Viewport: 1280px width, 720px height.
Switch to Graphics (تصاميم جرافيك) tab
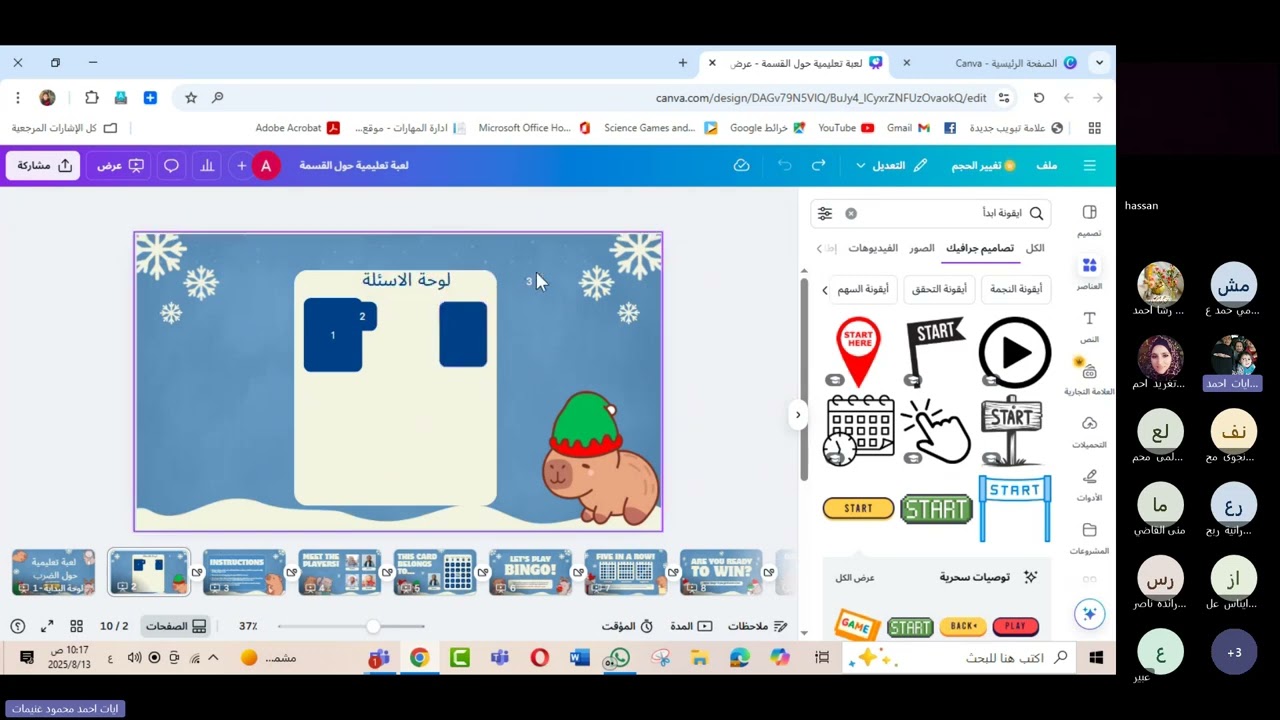pyautogui.click(x=980, y=248)
